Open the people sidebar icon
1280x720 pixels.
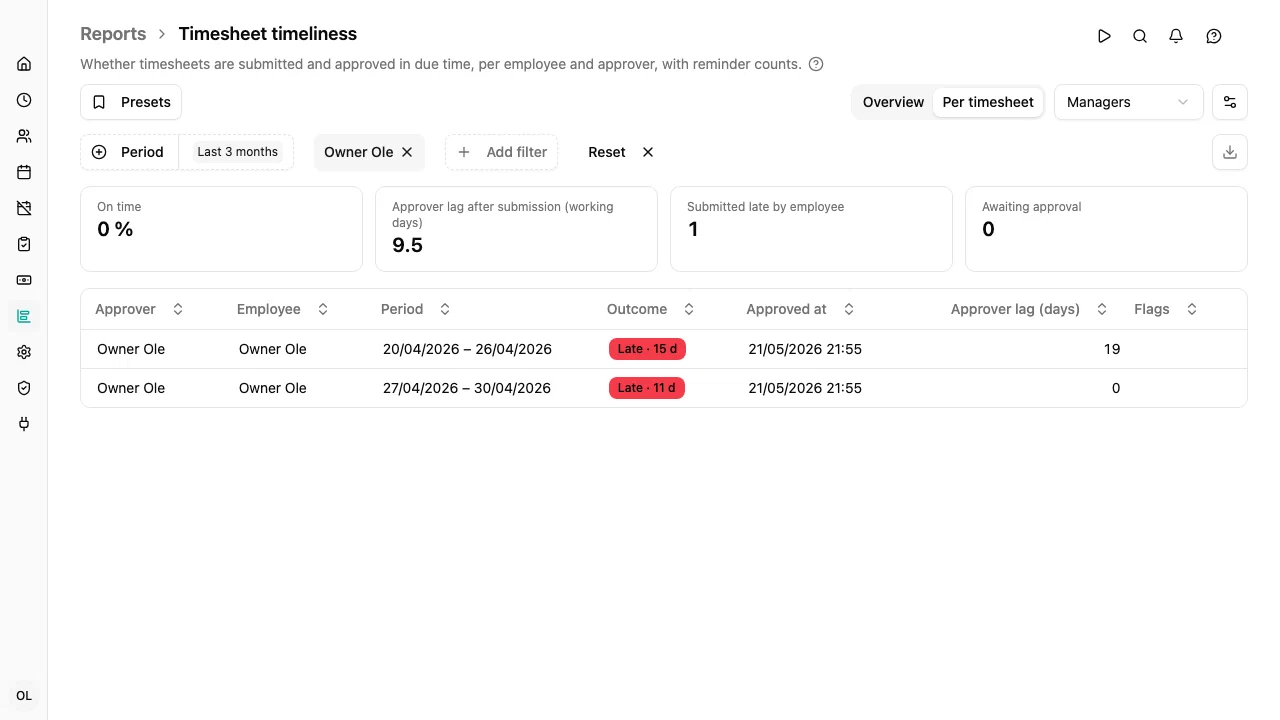(x=24, y=136)
